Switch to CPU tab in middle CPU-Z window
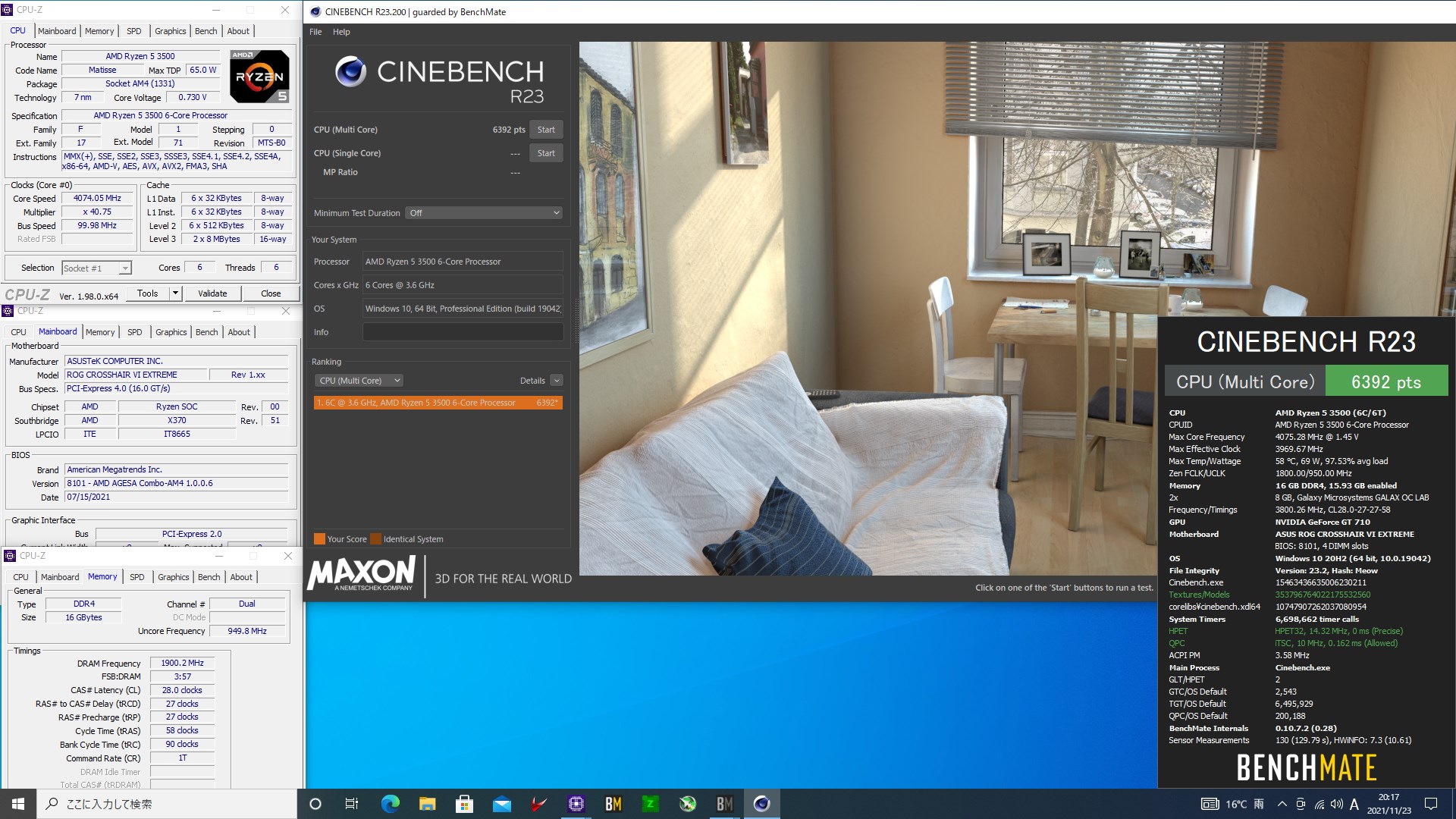The height and width of the screenshot is (819, 1456). pos(18,332)
